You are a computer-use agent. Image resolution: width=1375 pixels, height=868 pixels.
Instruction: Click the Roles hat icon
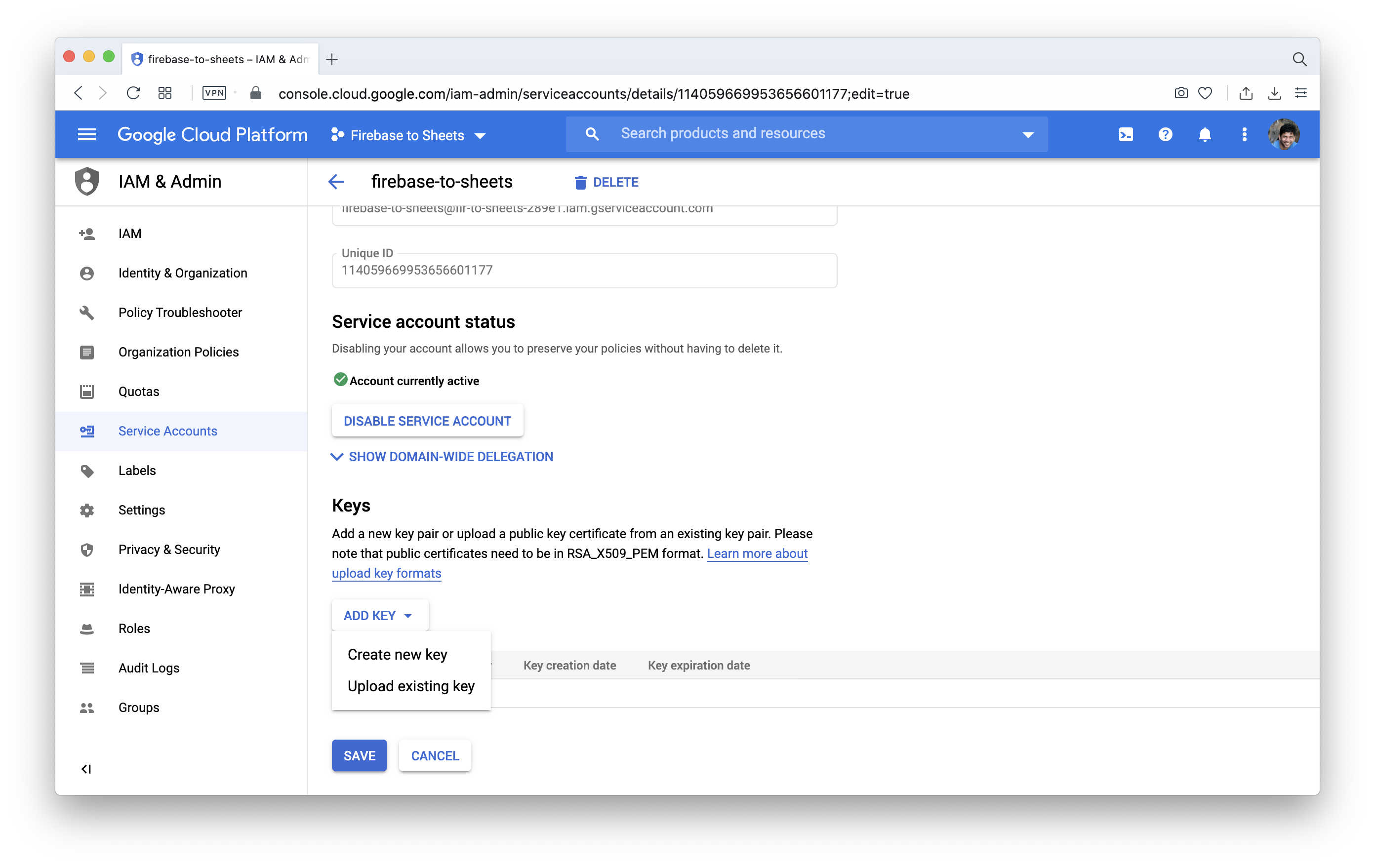87,629
